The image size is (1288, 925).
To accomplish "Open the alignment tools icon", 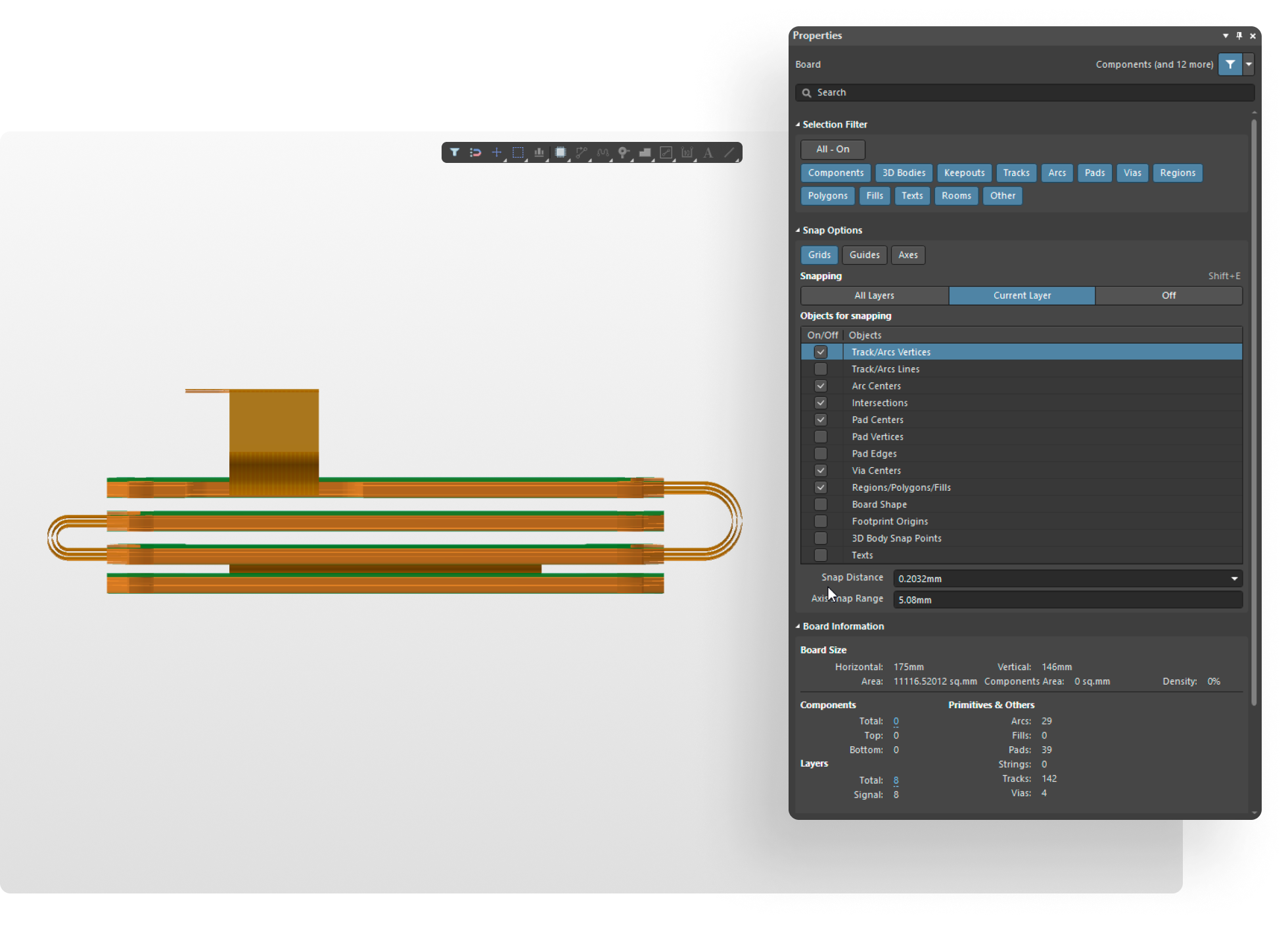I will [x=539, y=152].
